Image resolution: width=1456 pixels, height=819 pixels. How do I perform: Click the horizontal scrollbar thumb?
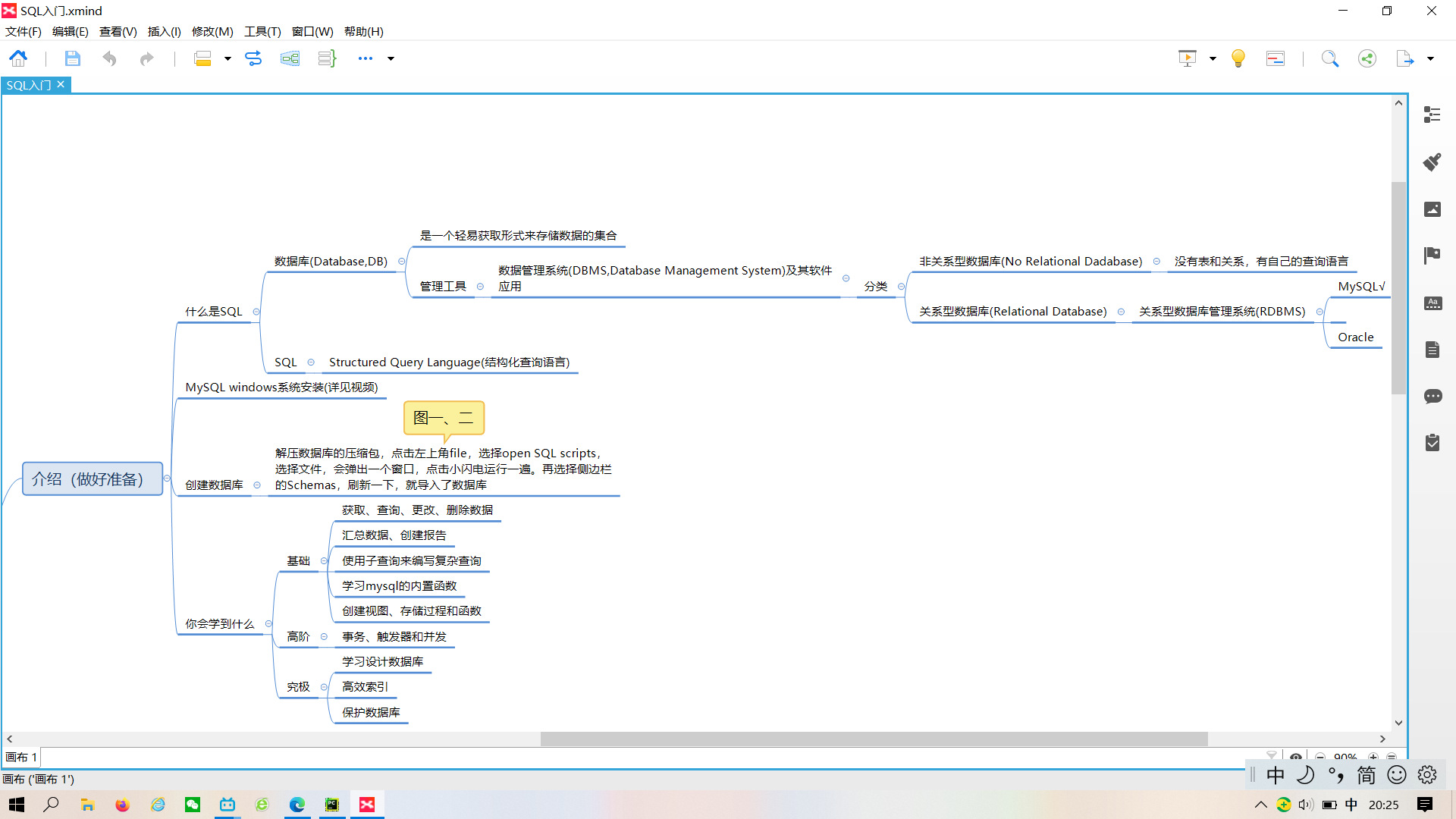pos(874,739)
